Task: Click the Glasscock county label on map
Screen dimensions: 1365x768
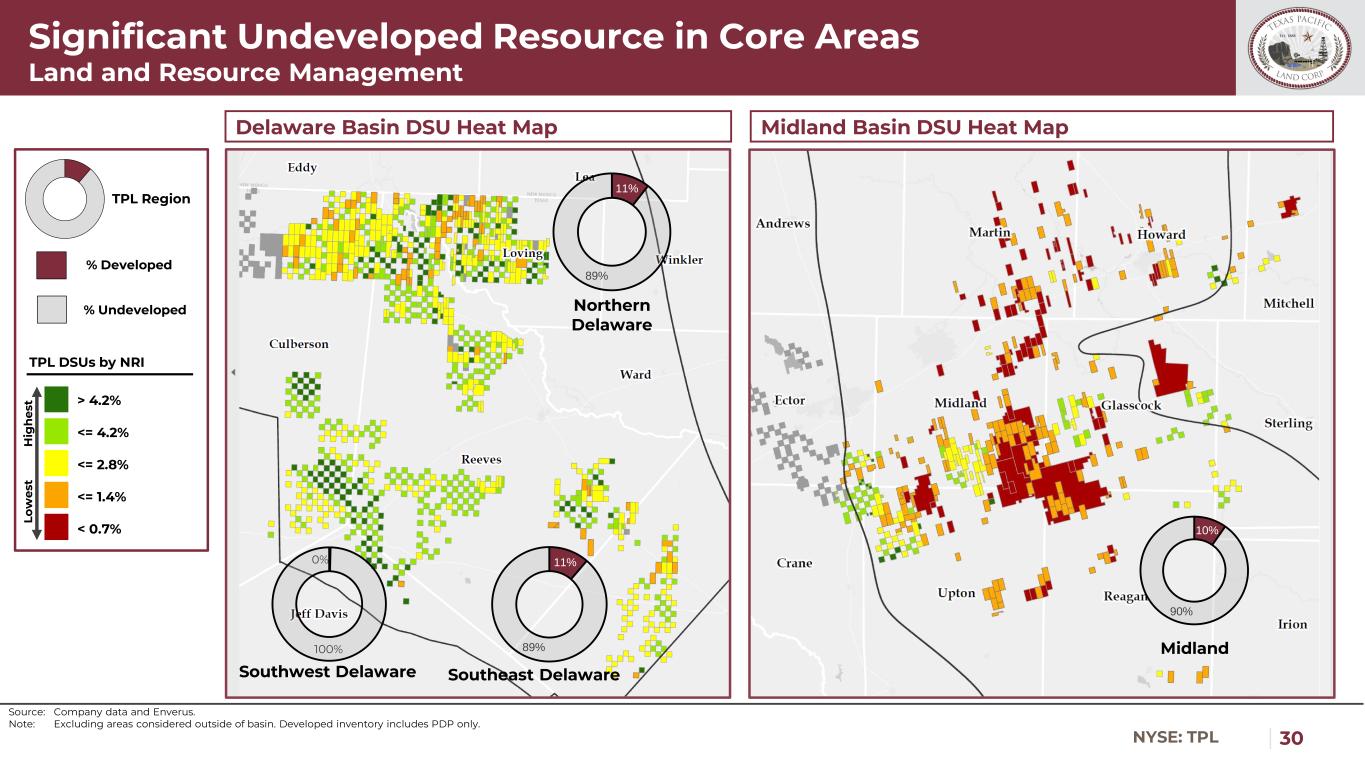Action: 1131,405
